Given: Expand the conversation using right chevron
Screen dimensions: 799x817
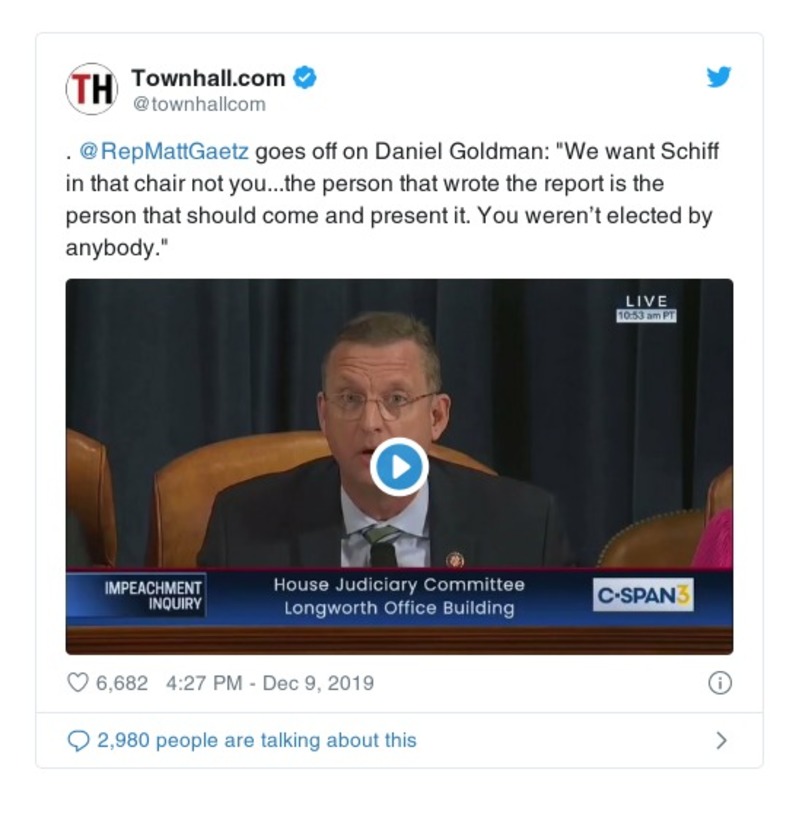Looking at the screenshot, I should coord(721,740).
